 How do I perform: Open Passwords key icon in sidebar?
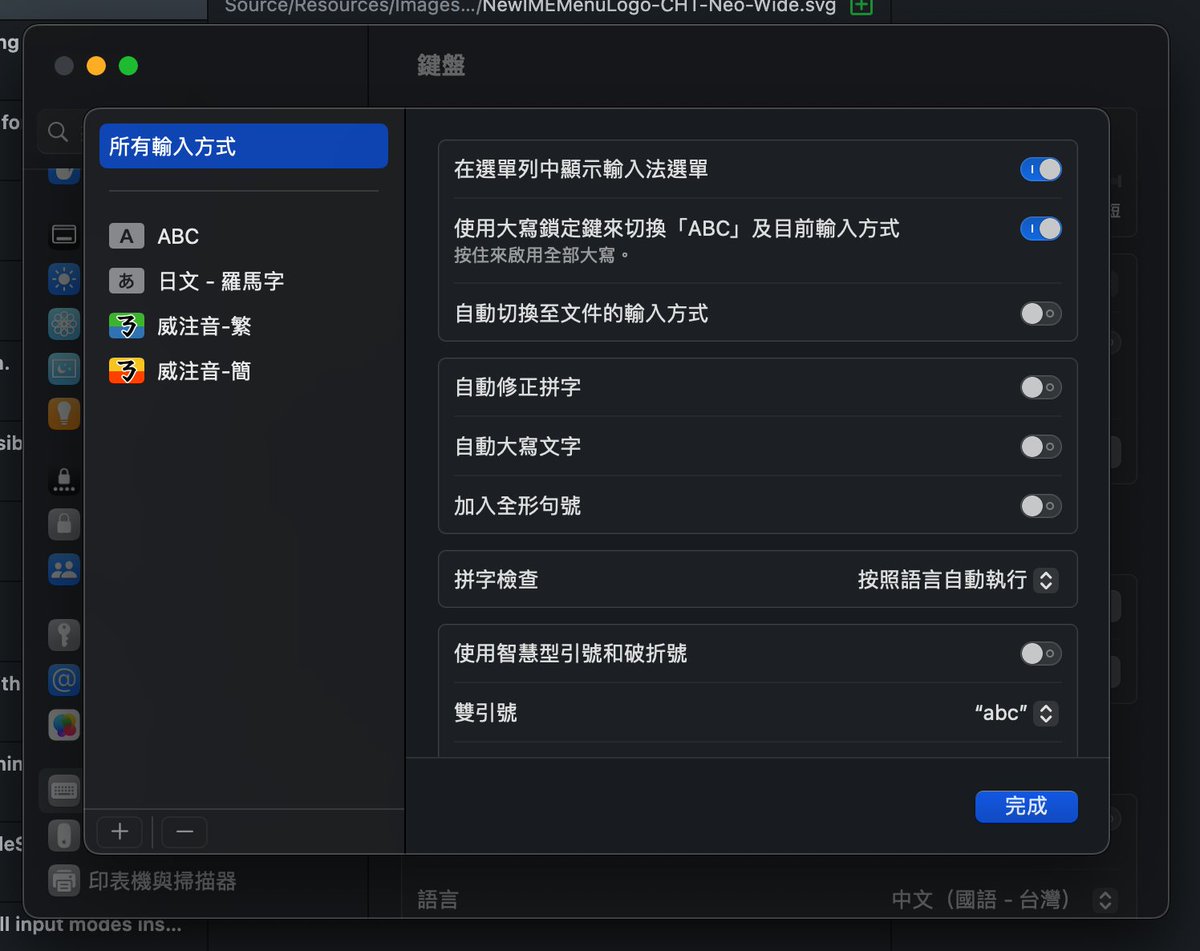[x=64, y=635]
